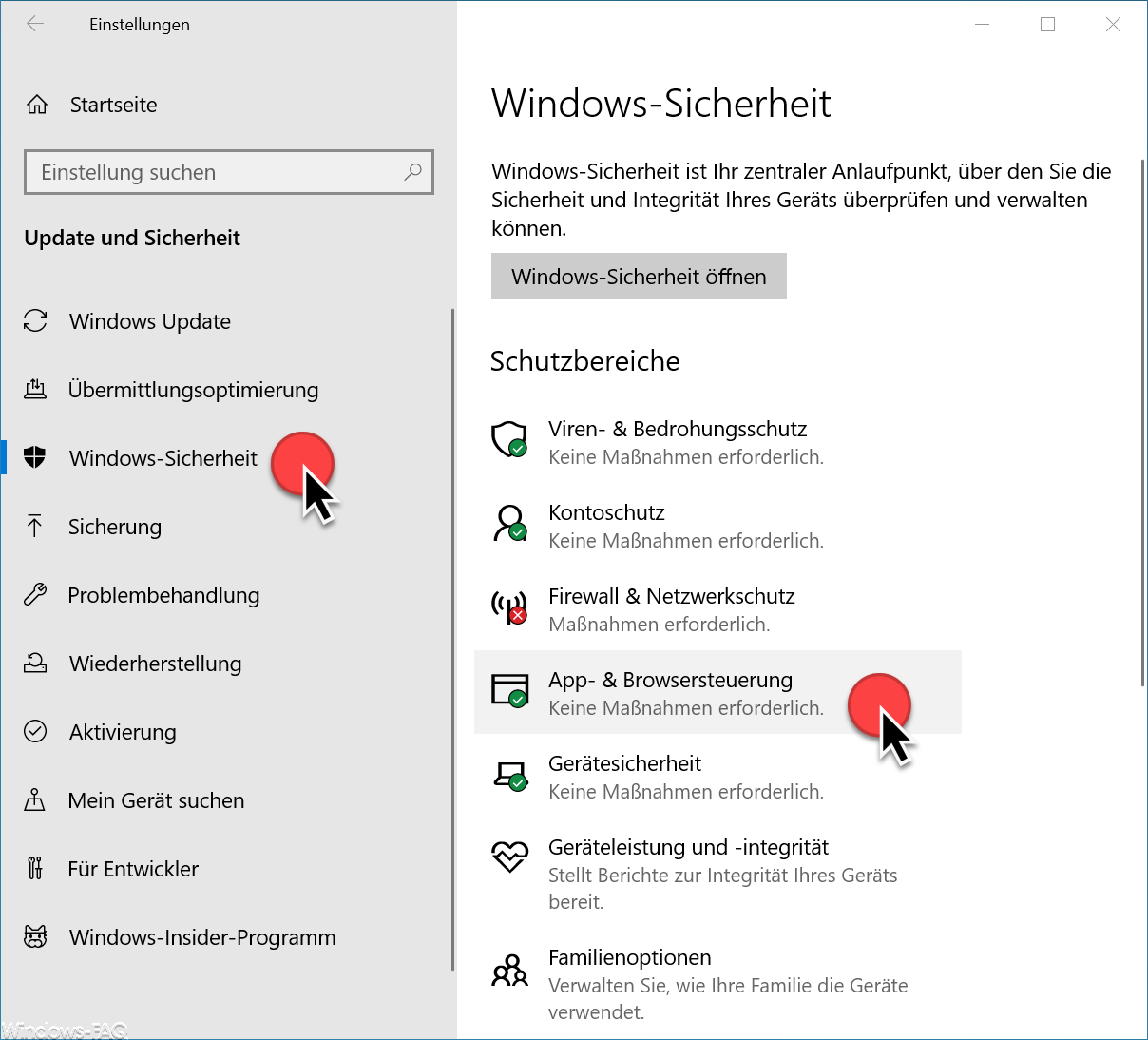
Task: Open Für Entwickler settings
Action: pos(133,869)
